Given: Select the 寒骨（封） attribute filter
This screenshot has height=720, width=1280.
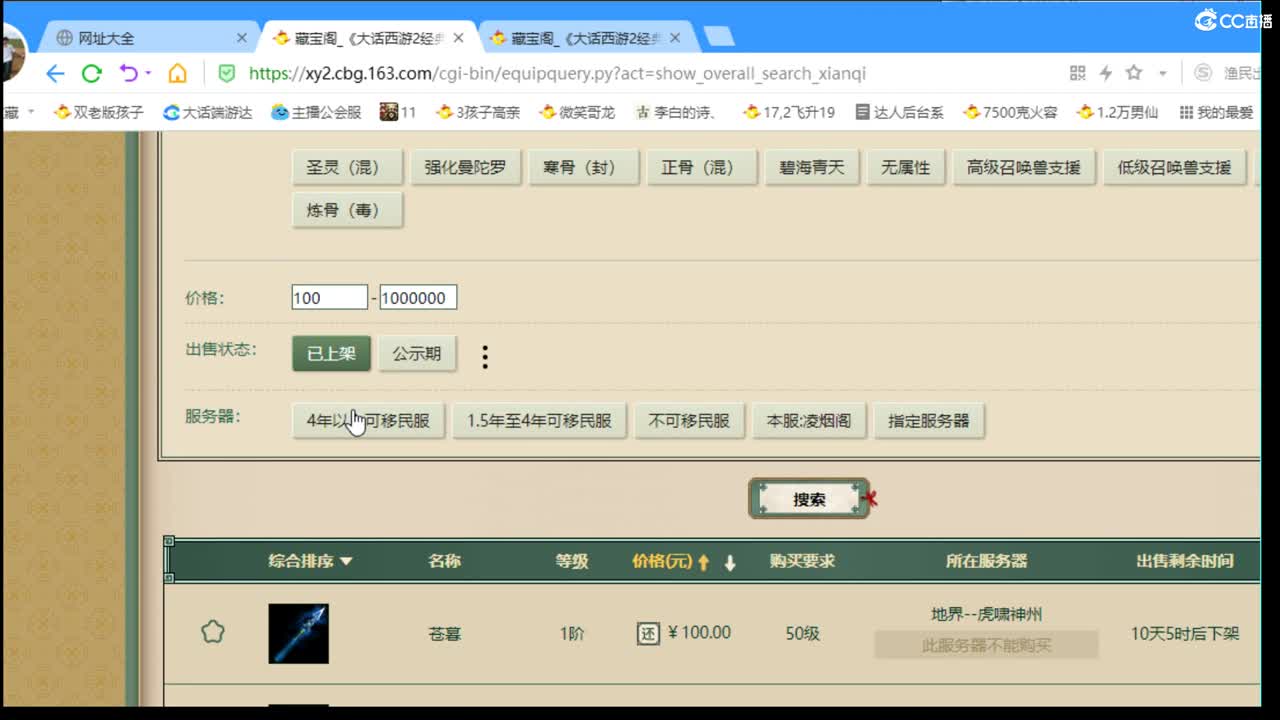Looking at the screenshot, I should (583, 168).
